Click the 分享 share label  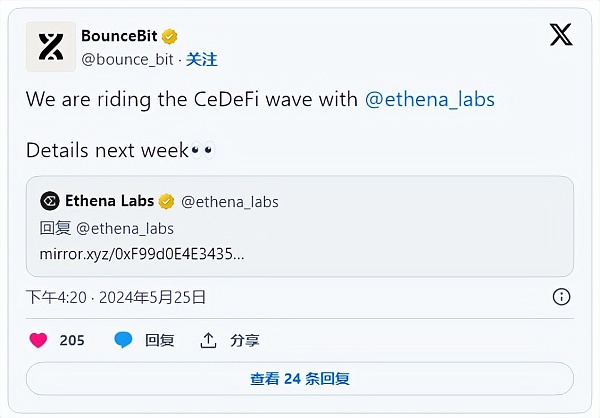[x=243, y=340]
